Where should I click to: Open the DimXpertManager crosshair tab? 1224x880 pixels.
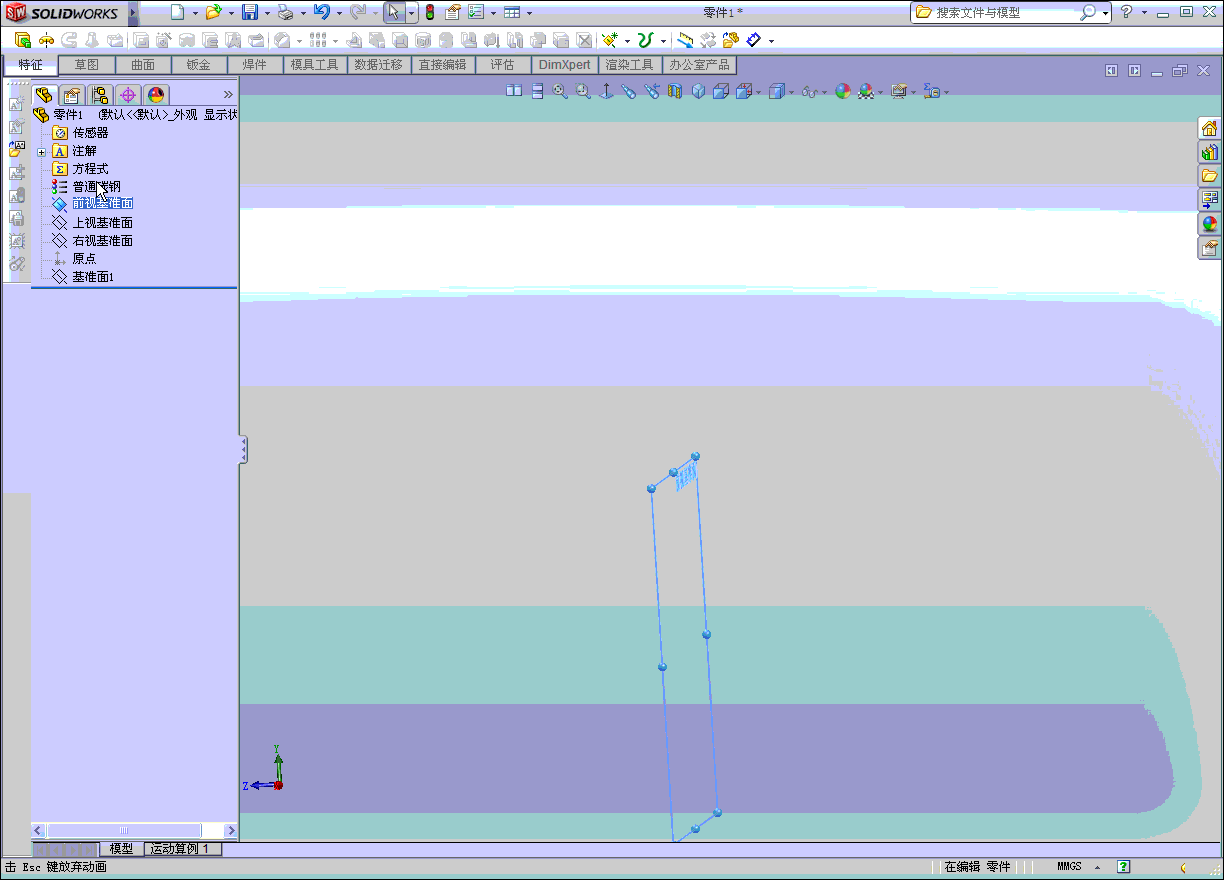coord(127,95)
